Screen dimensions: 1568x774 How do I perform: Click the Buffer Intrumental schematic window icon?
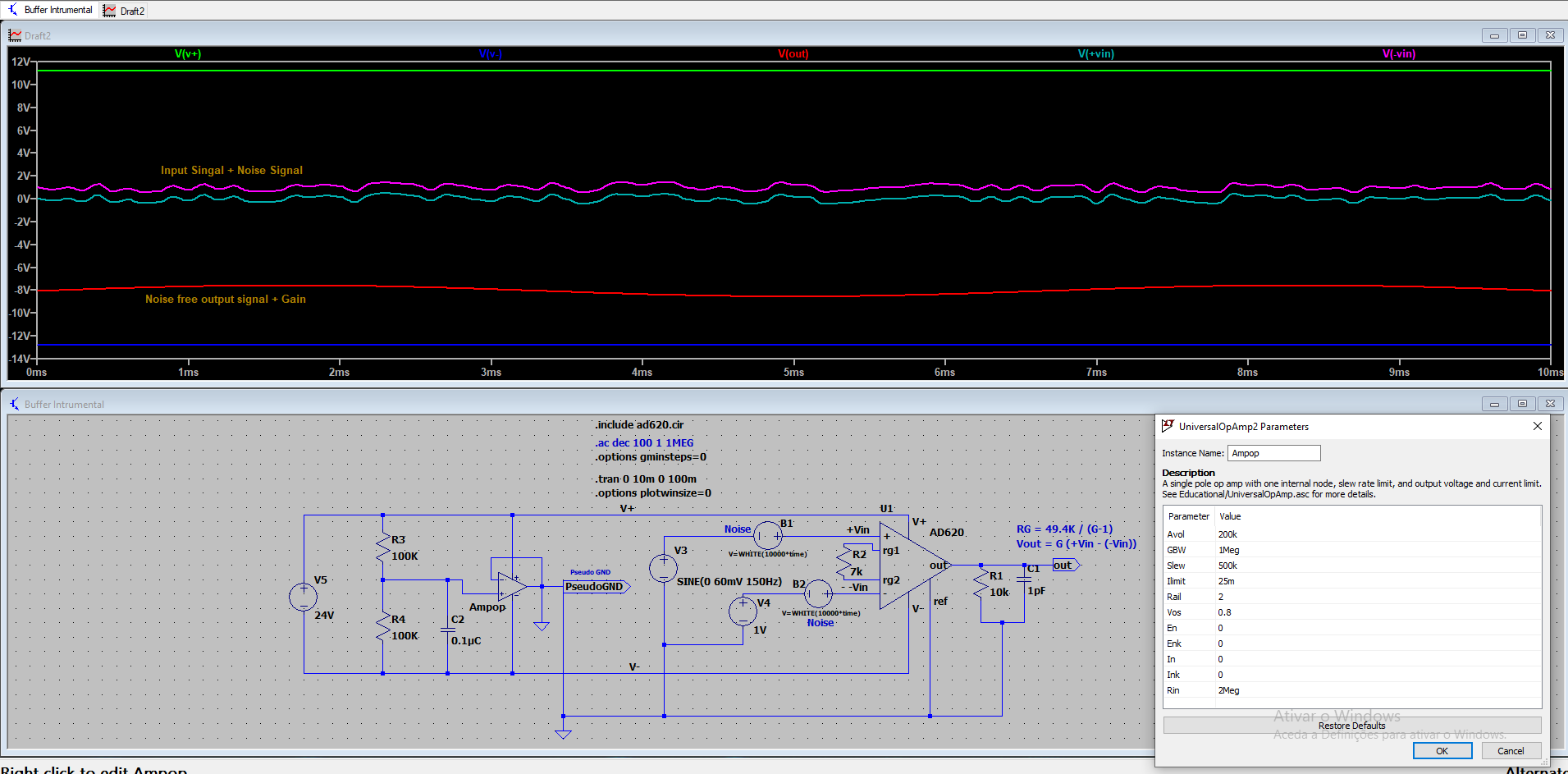click(x=15, y=404)
